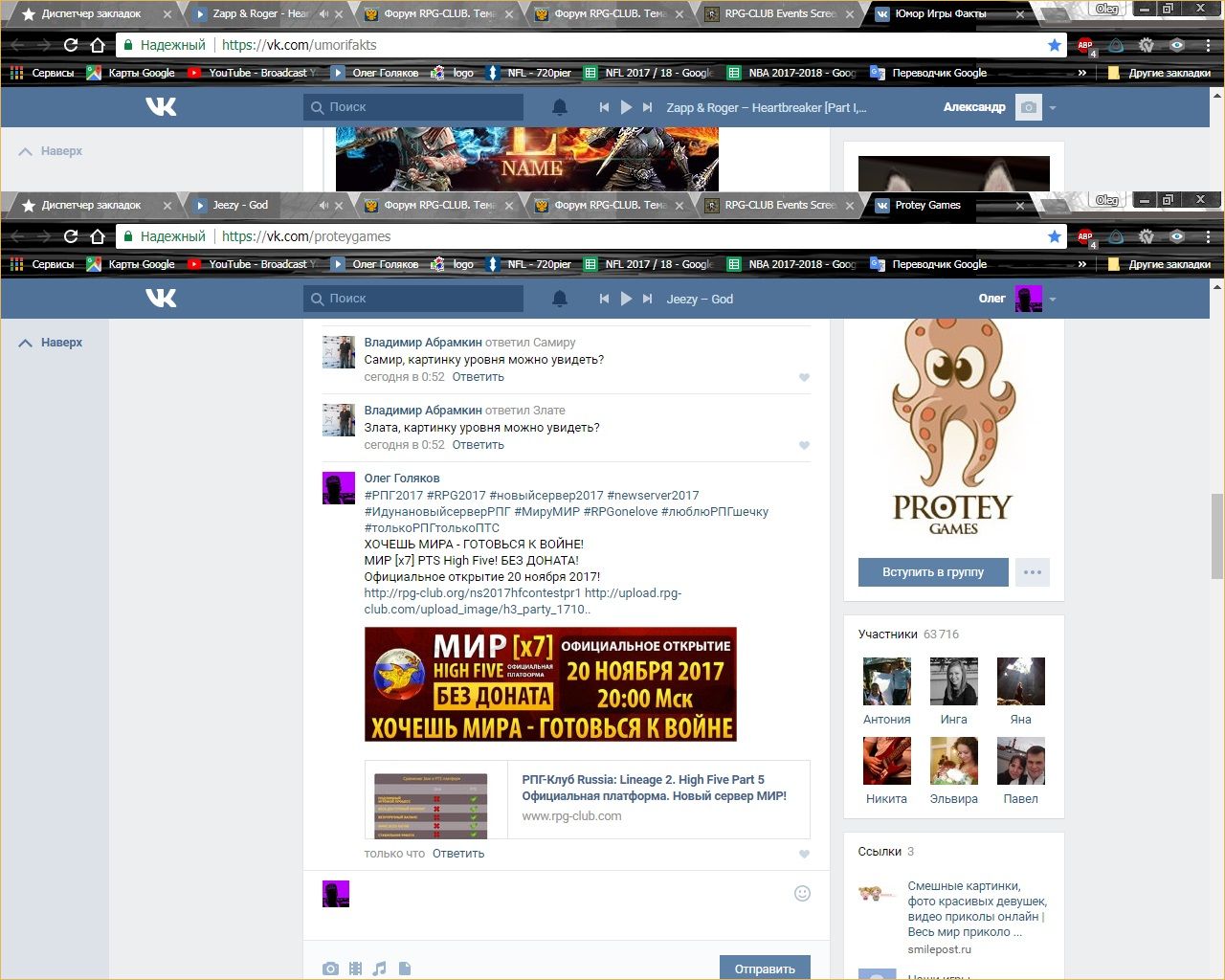Click the VK logo in the front Protey Games window
The height and width of the screenshot is (980, 1225).
click(161, 298)
